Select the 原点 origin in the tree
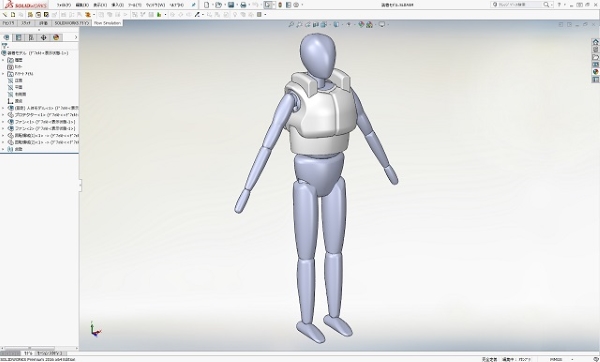 pos(18,101)
